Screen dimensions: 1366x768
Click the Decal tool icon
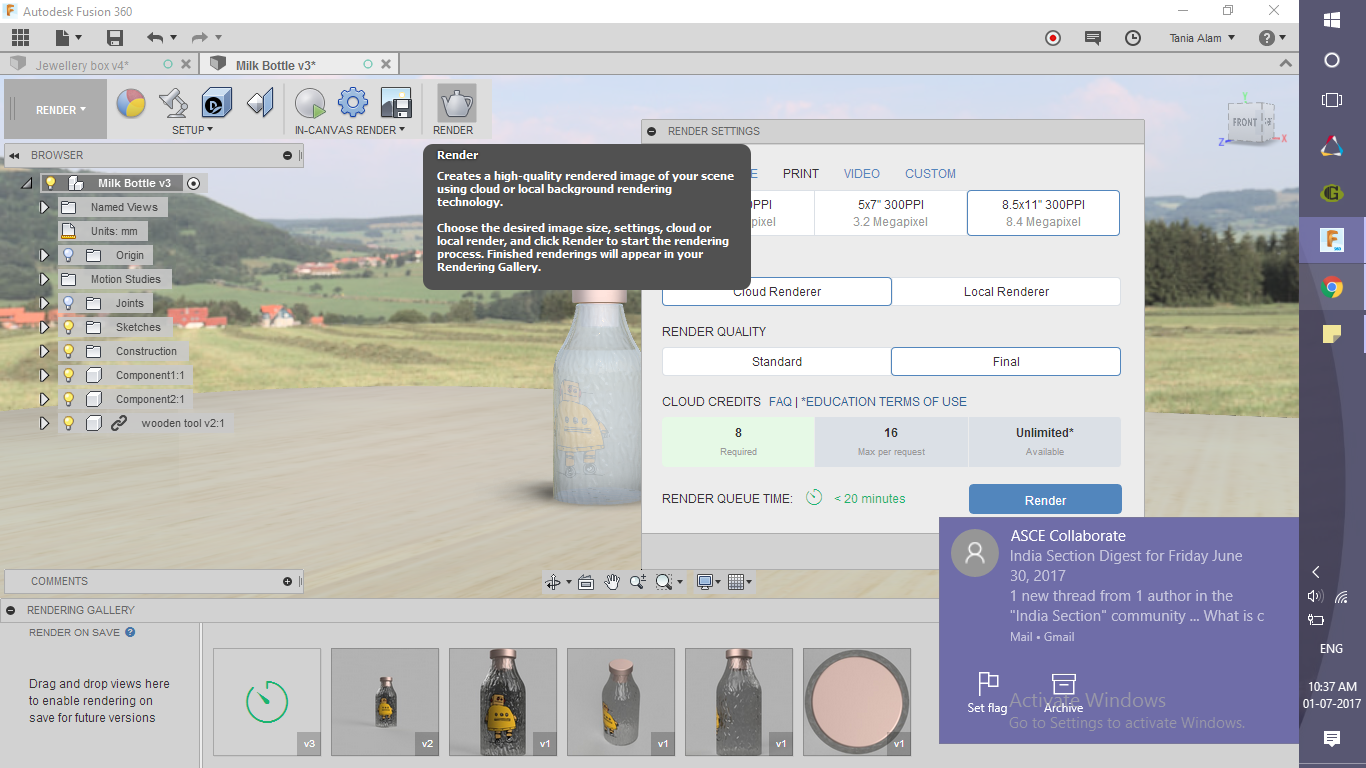(x=217, y=103)
